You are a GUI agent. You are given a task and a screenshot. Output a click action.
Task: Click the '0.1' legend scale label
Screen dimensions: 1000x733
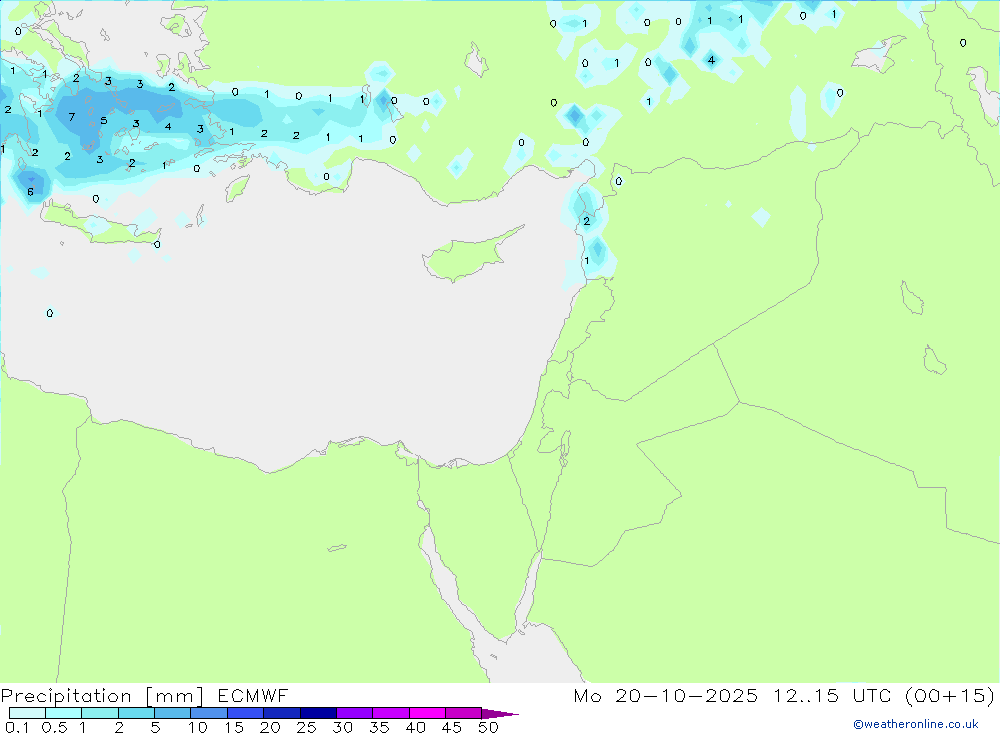[x=17, y=727]
